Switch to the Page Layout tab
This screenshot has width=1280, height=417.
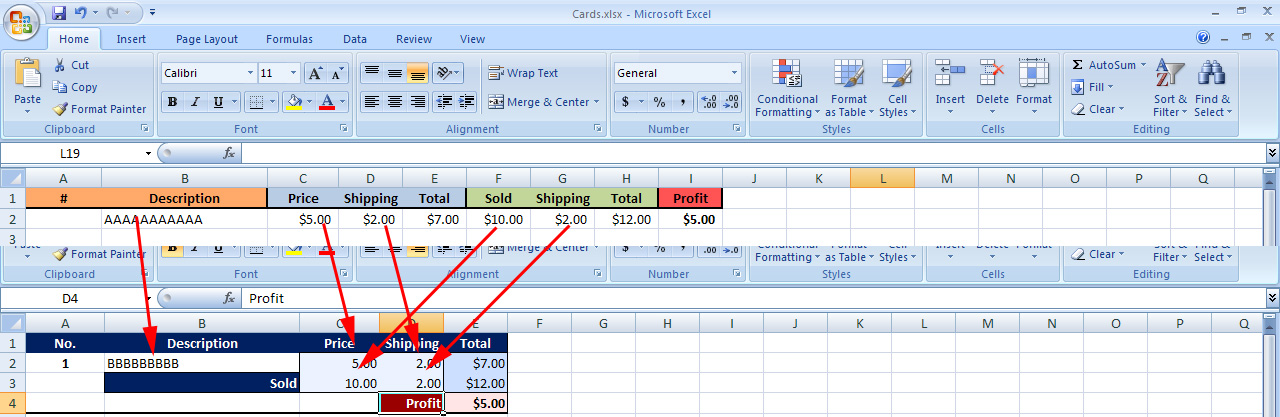(x=206, y=39)
